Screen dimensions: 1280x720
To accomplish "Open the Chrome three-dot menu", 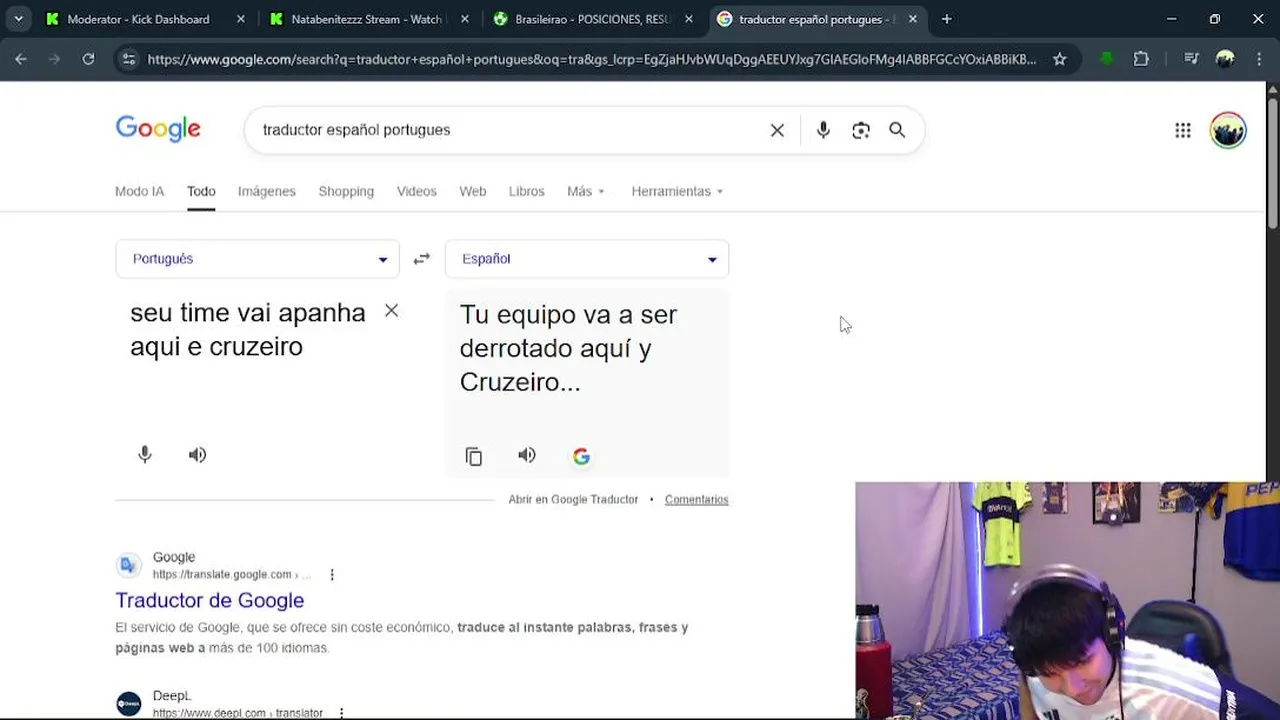I will (1259, 59).
